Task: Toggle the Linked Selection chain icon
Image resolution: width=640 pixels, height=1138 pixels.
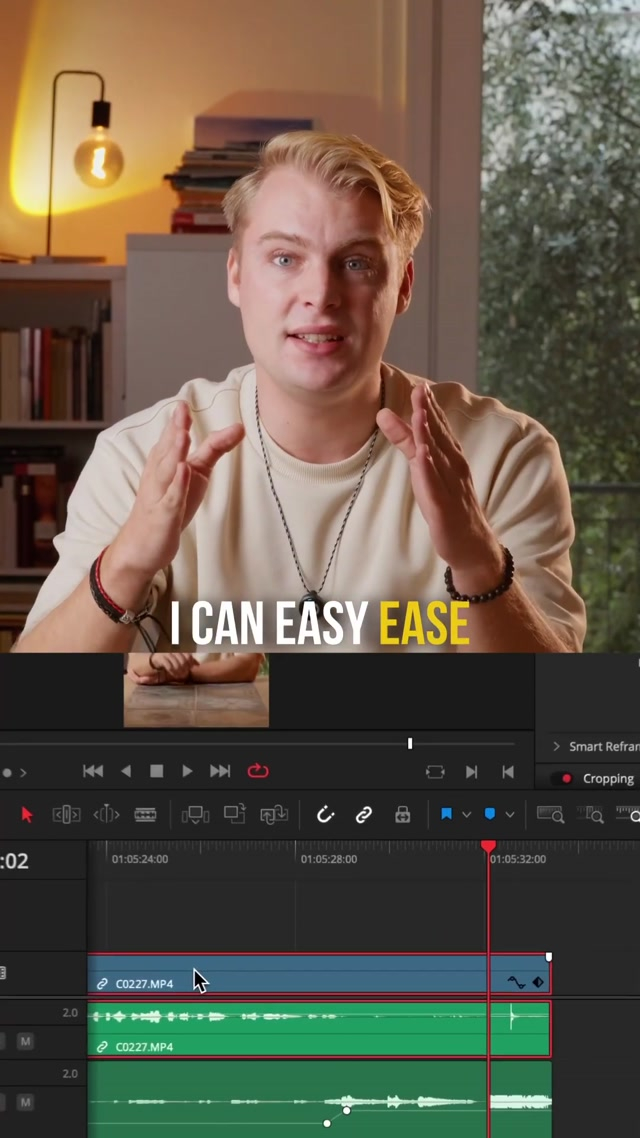Action: (364, 814)
